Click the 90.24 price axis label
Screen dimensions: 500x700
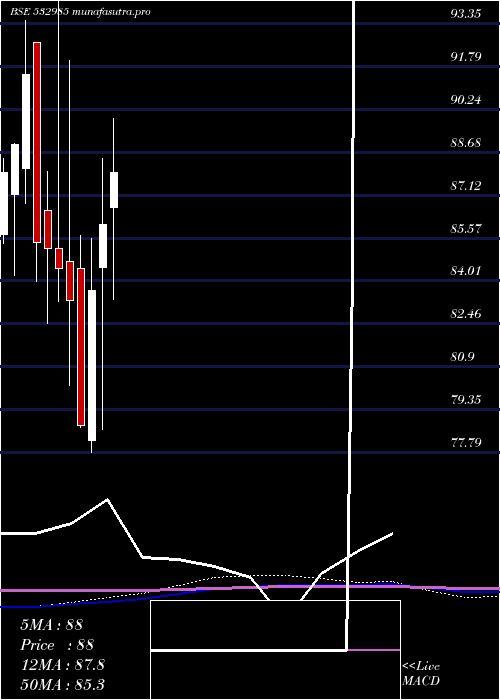(x=465, y=100)
